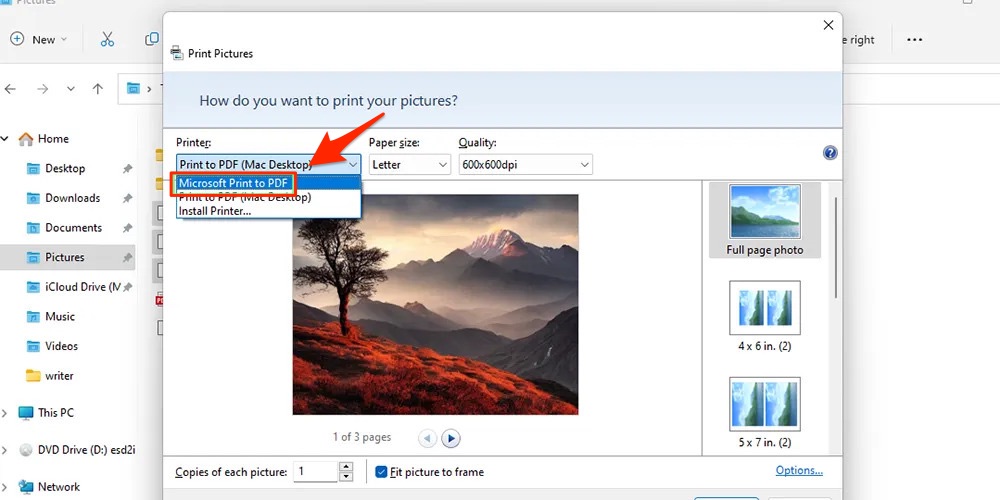
Task: Open the Recent locations chevron in Explorer
Action: point(71,89)
